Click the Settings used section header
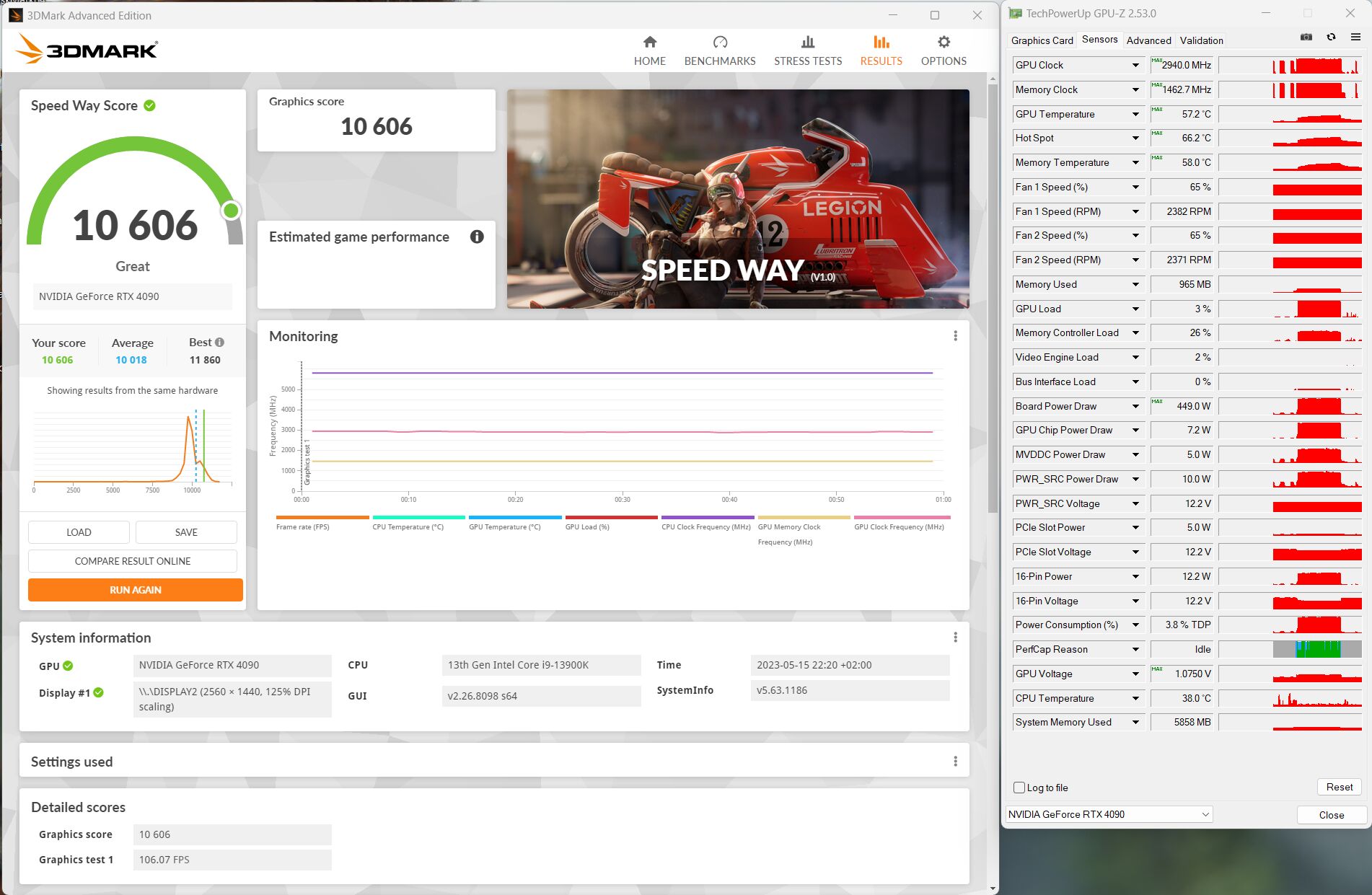 click(71, 762)
